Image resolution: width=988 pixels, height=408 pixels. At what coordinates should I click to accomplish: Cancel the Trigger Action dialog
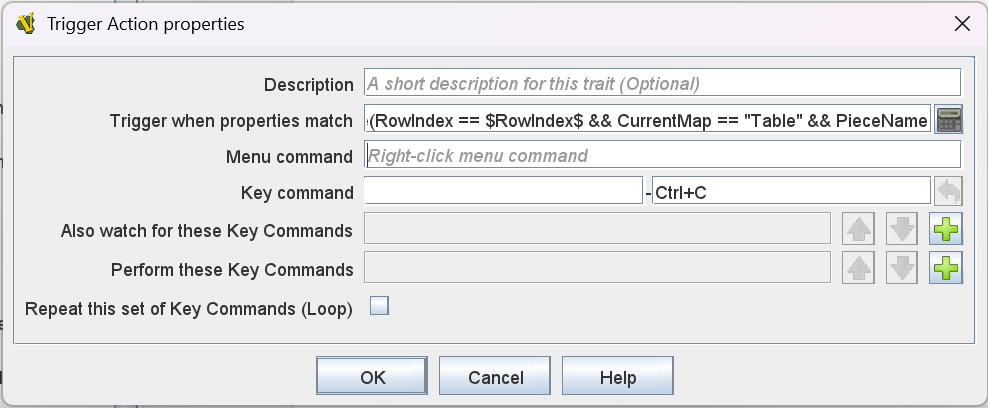coord(496,377)
